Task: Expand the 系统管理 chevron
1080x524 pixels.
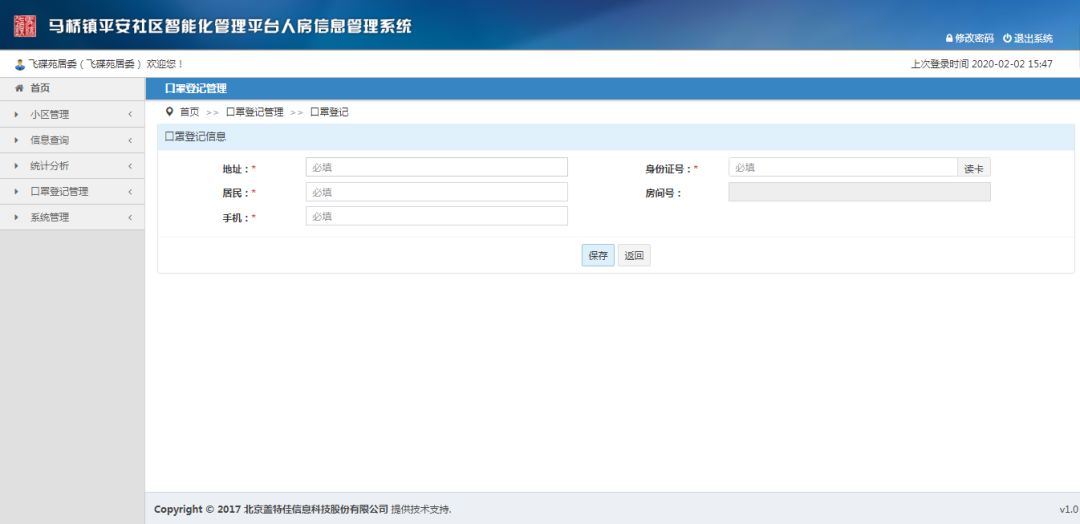Action: (x=130, y=217)
